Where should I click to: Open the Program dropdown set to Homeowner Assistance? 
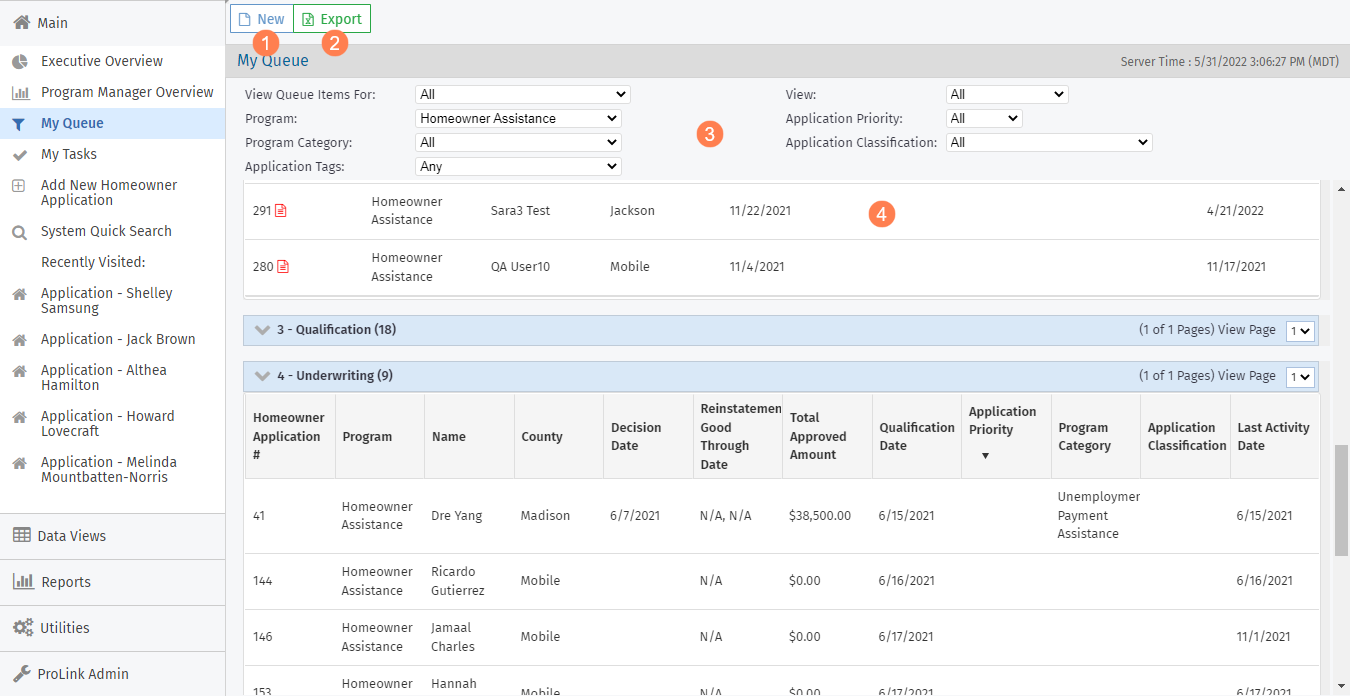[518, 118]
